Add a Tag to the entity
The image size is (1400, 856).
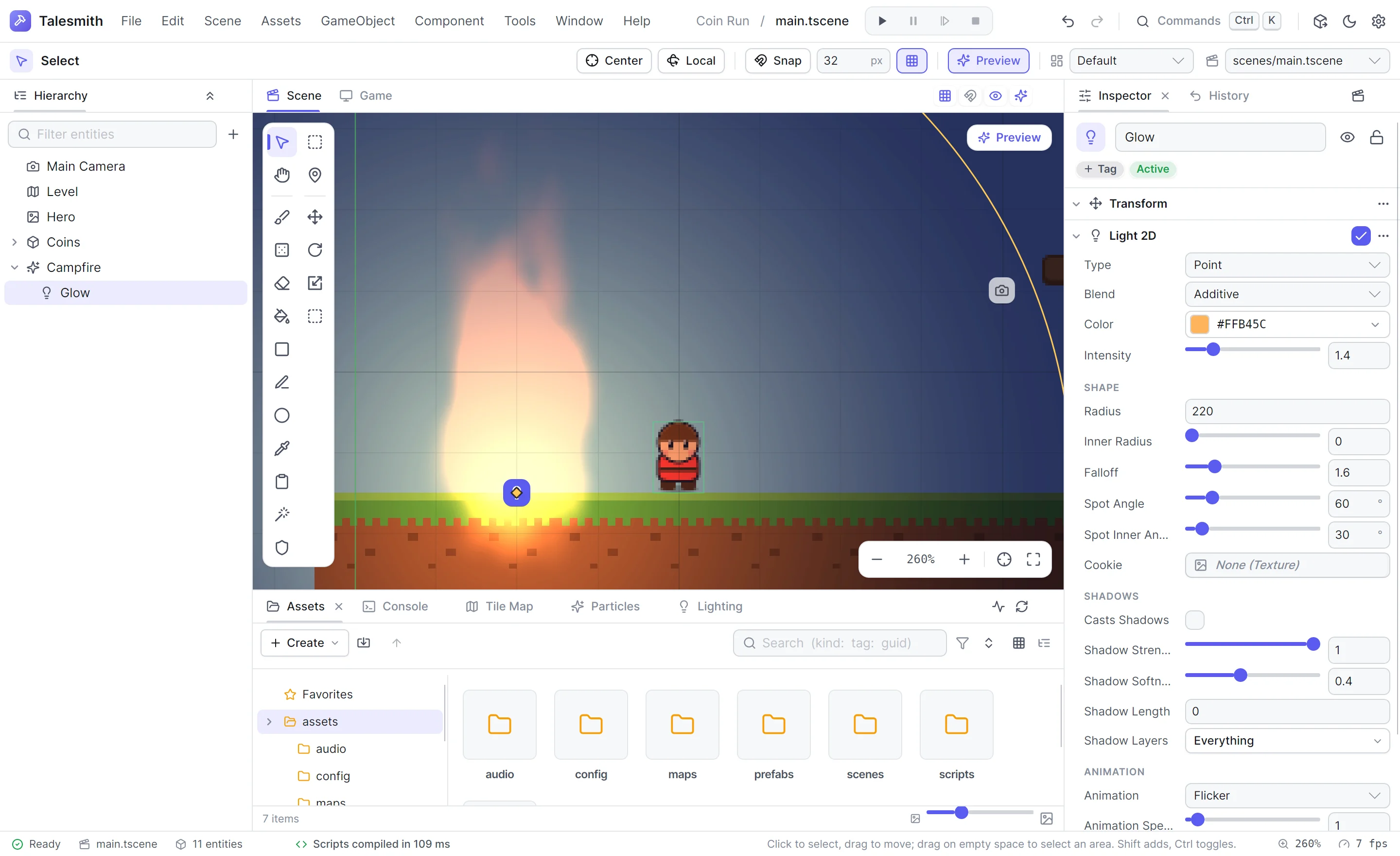(1100, 169)
